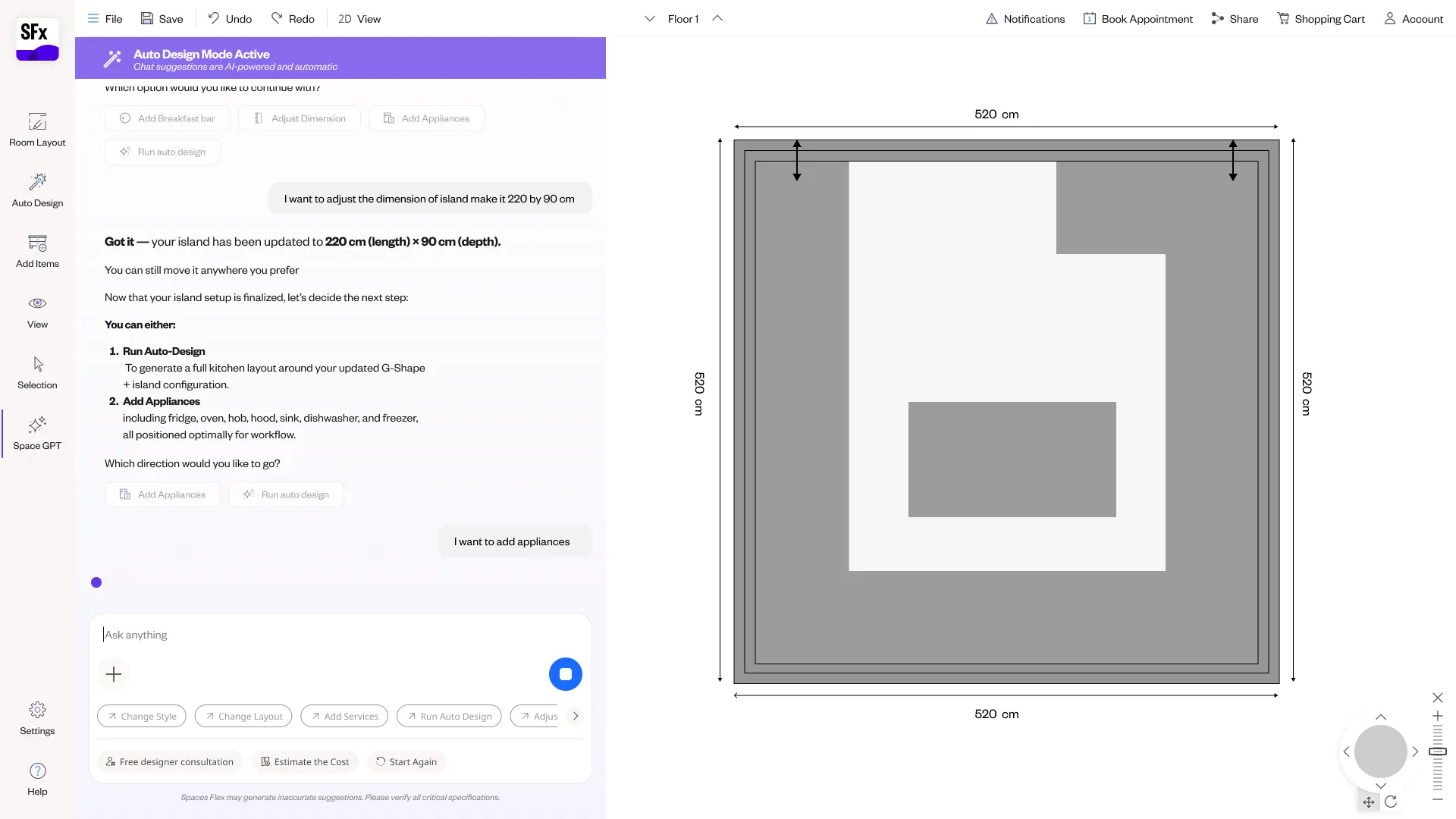Screen dimensions: 1456x819
Task: Open Space GPT in the sidebar
Action: pyautogui.click(x=37, y=433)
